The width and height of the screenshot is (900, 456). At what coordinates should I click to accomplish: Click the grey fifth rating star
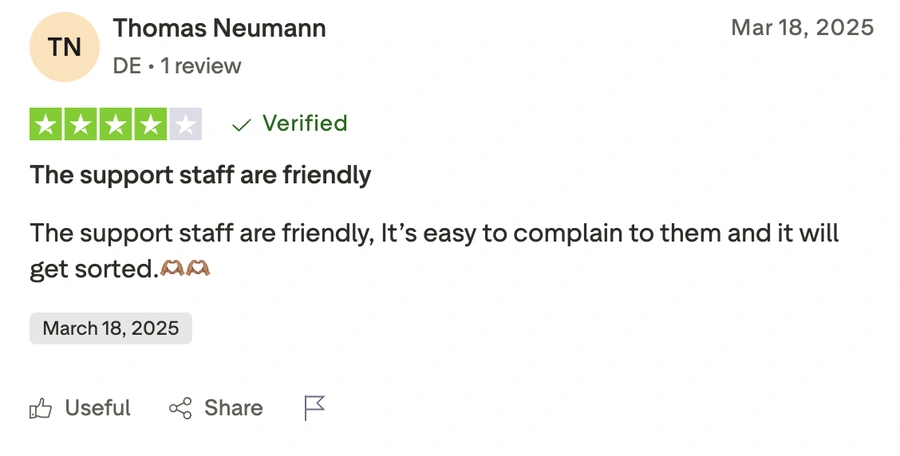point(186,124)
